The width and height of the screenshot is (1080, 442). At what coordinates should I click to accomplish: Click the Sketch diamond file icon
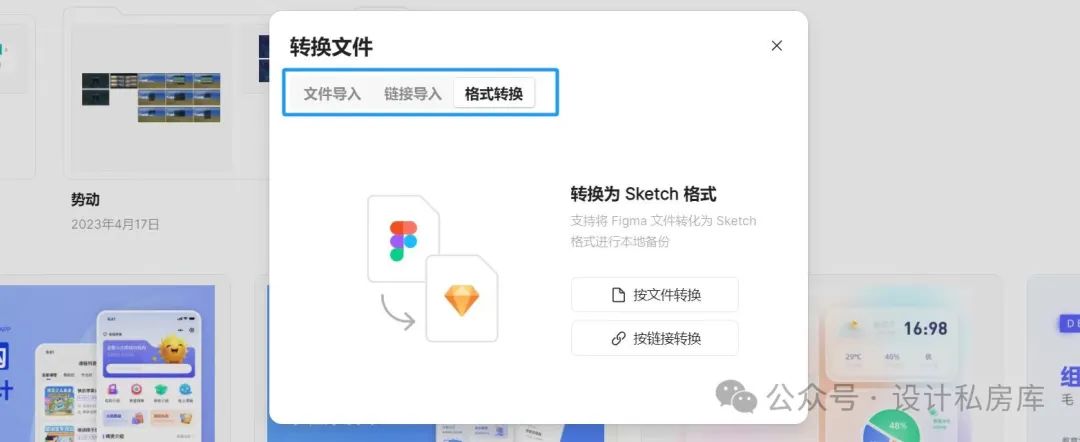point(461,299)
